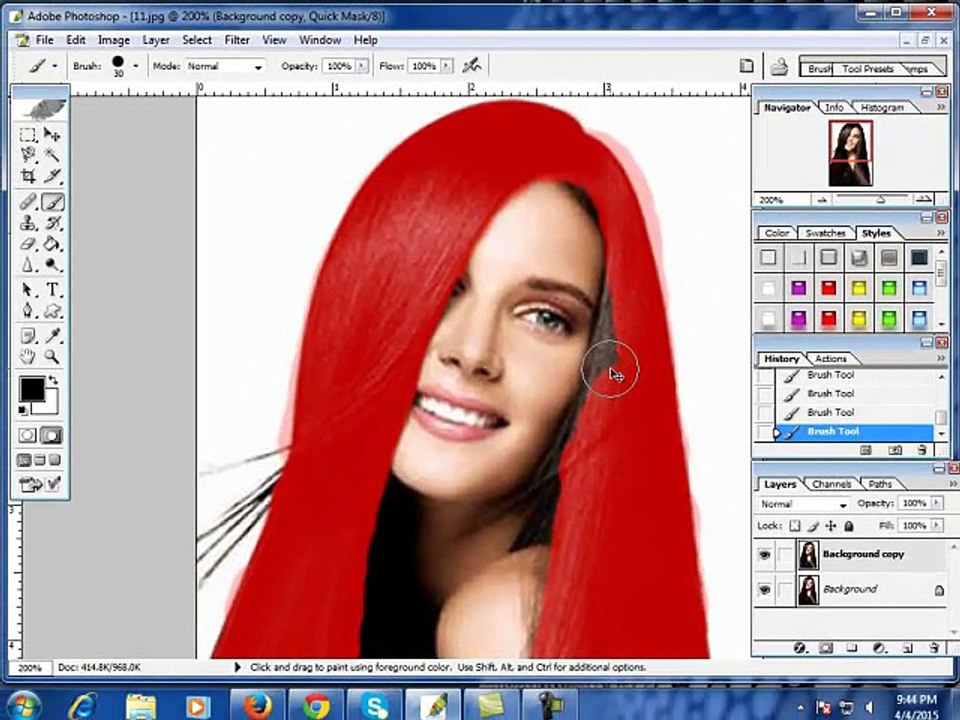Enable the airbrush option in options bar
The image size is (960, 720).
click(x=471, y=66)
